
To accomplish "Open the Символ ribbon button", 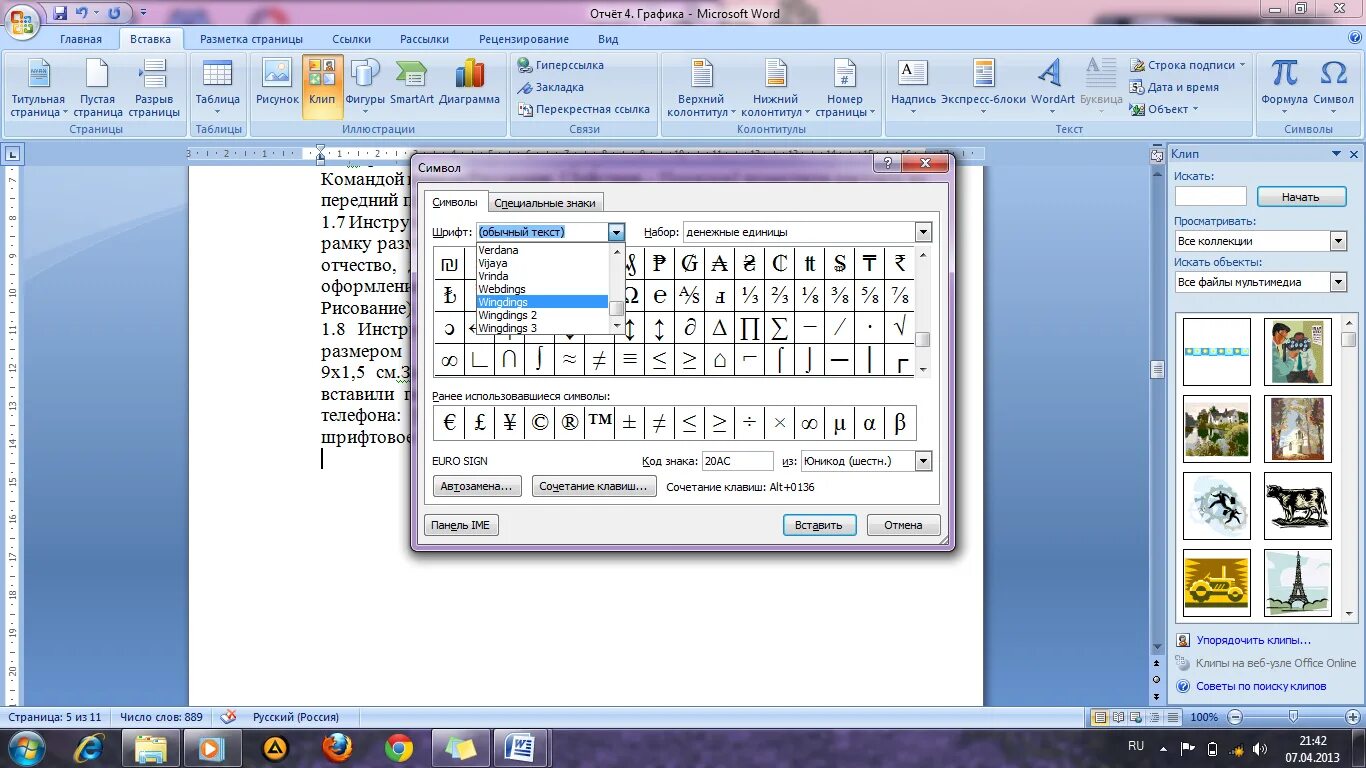I will pyautogui.click(x=1333, y=88).
